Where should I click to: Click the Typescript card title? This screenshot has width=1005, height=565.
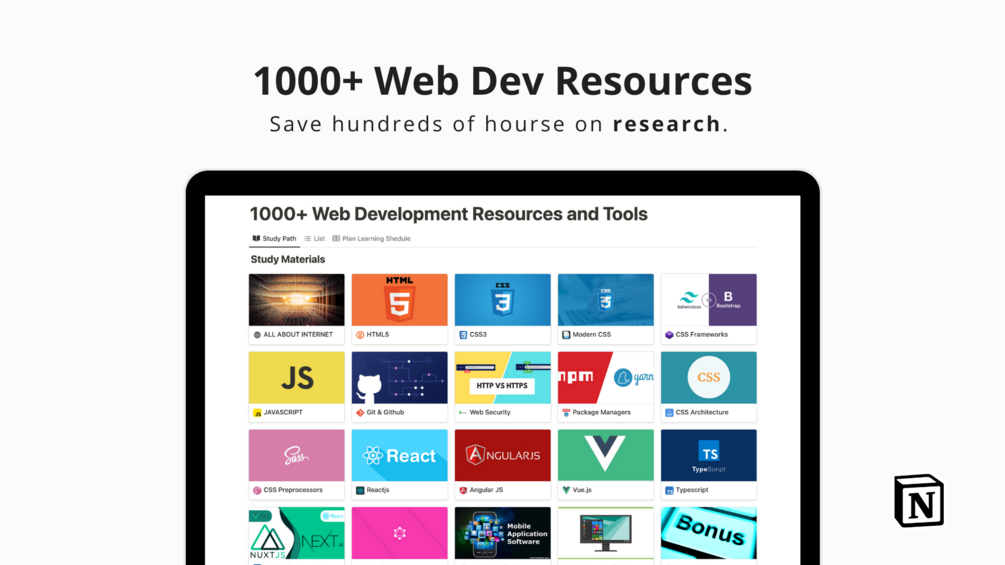pos(692,490)
